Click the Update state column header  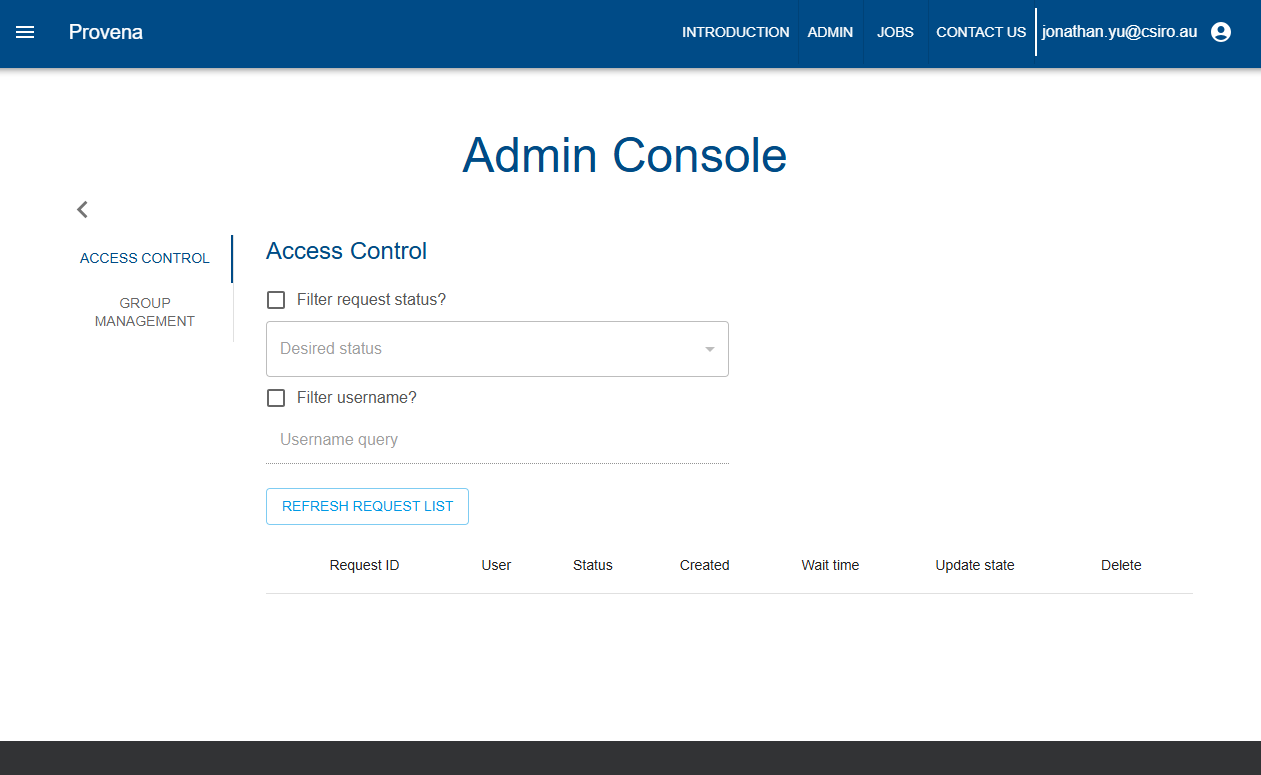pos(975,565)
